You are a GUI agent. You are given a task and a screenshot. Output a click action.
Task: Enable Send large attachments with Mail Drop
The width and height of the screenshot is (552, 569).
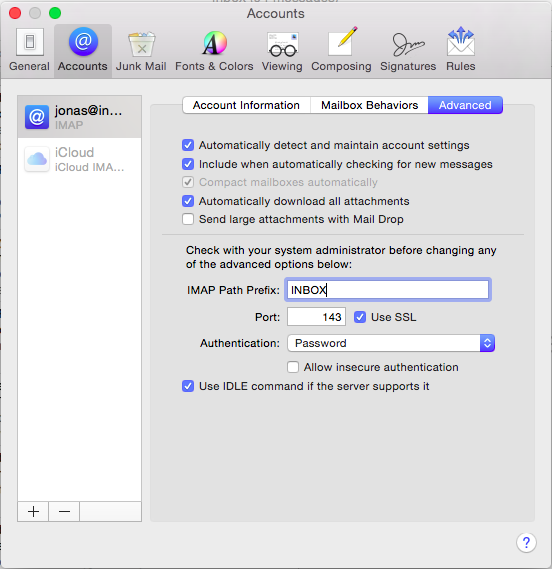click(188, 219)
